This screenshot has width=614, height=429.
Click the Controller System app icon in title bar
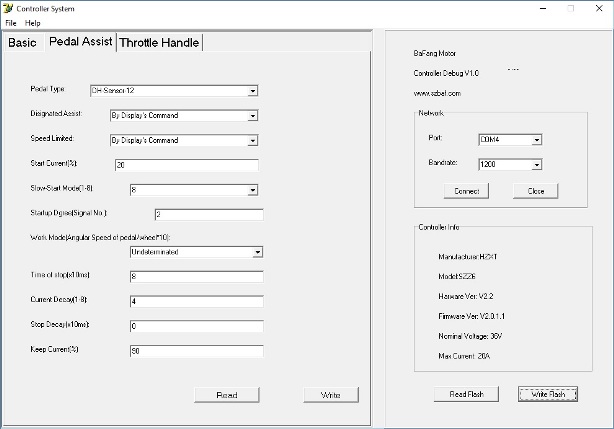pos(7,8)
